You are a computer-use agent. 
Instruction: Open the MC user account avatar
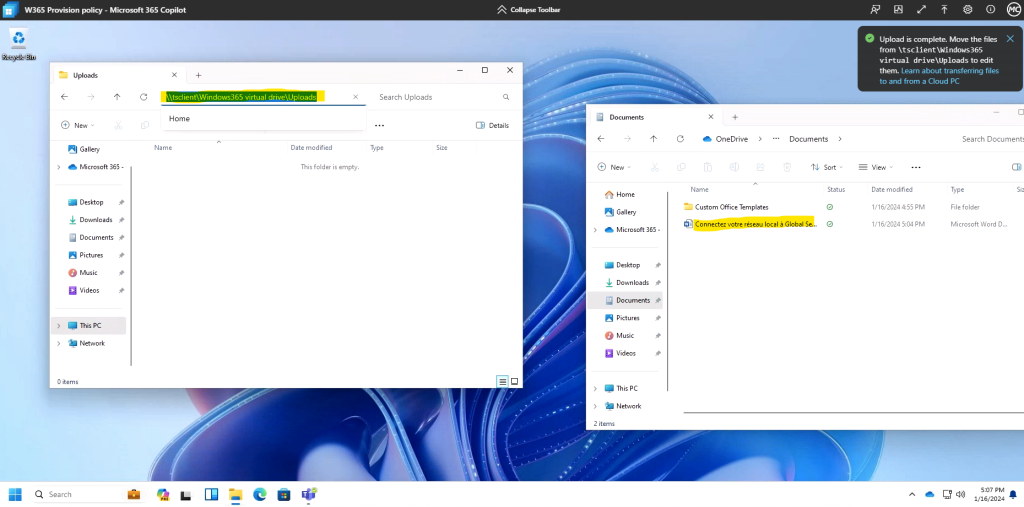click(1013, 10)
